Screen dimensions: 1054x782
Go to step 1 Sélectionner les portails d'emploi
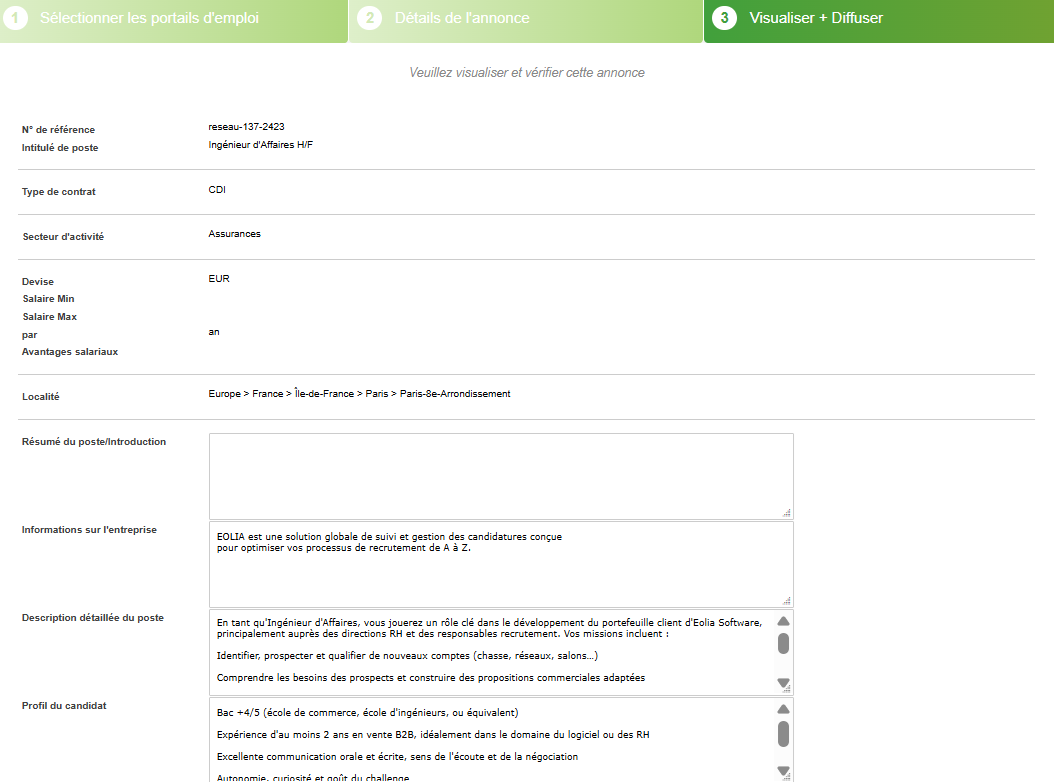[x=148, y=18]
